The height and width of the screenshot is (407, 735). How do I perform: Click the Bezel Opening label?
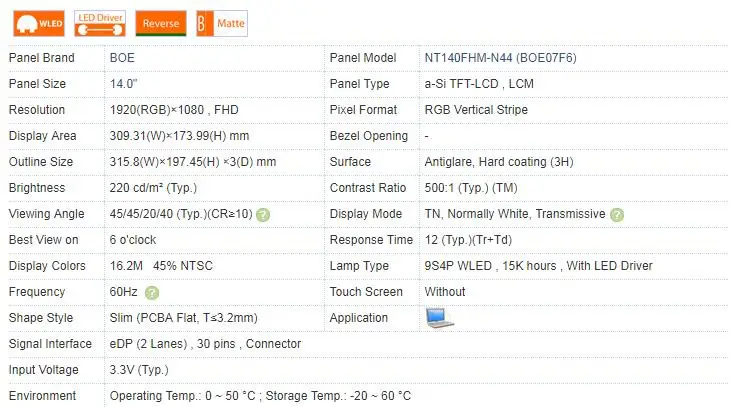click(x=368, y=136)
